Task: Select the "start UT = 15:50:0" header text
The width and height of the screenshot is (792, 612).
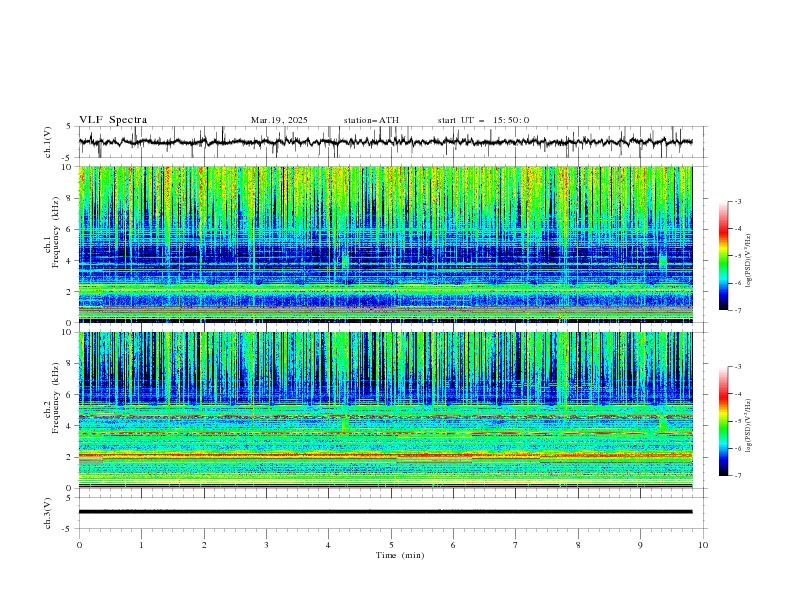Action: 483,120
